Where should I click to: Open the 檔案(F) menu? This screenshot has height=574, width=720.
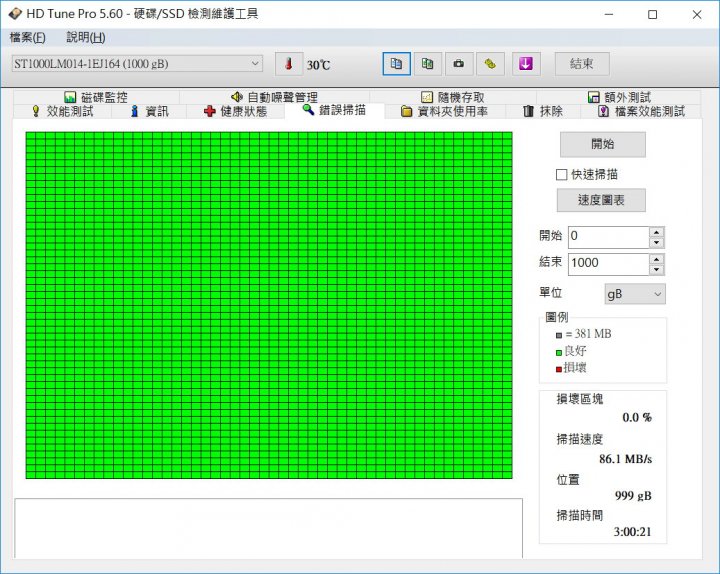tap(28, 37)
